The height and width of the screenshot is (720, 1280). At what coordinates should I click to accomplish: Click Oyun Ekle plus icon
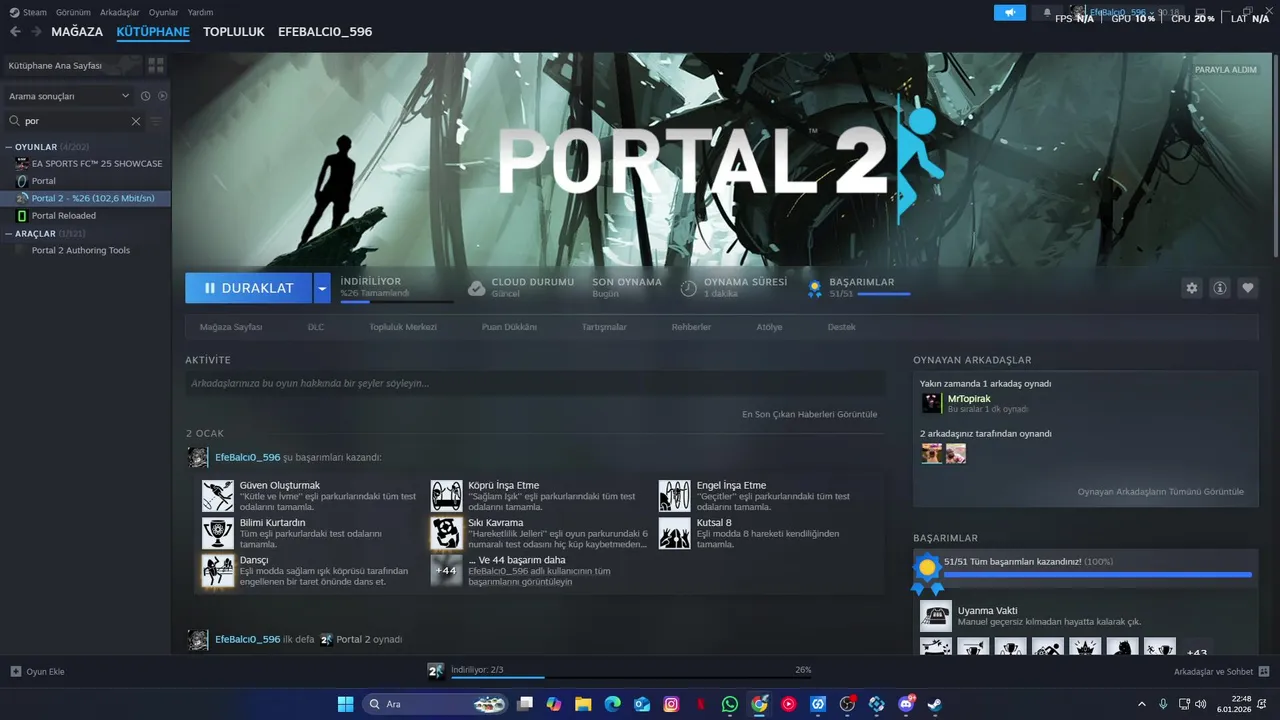15,672
